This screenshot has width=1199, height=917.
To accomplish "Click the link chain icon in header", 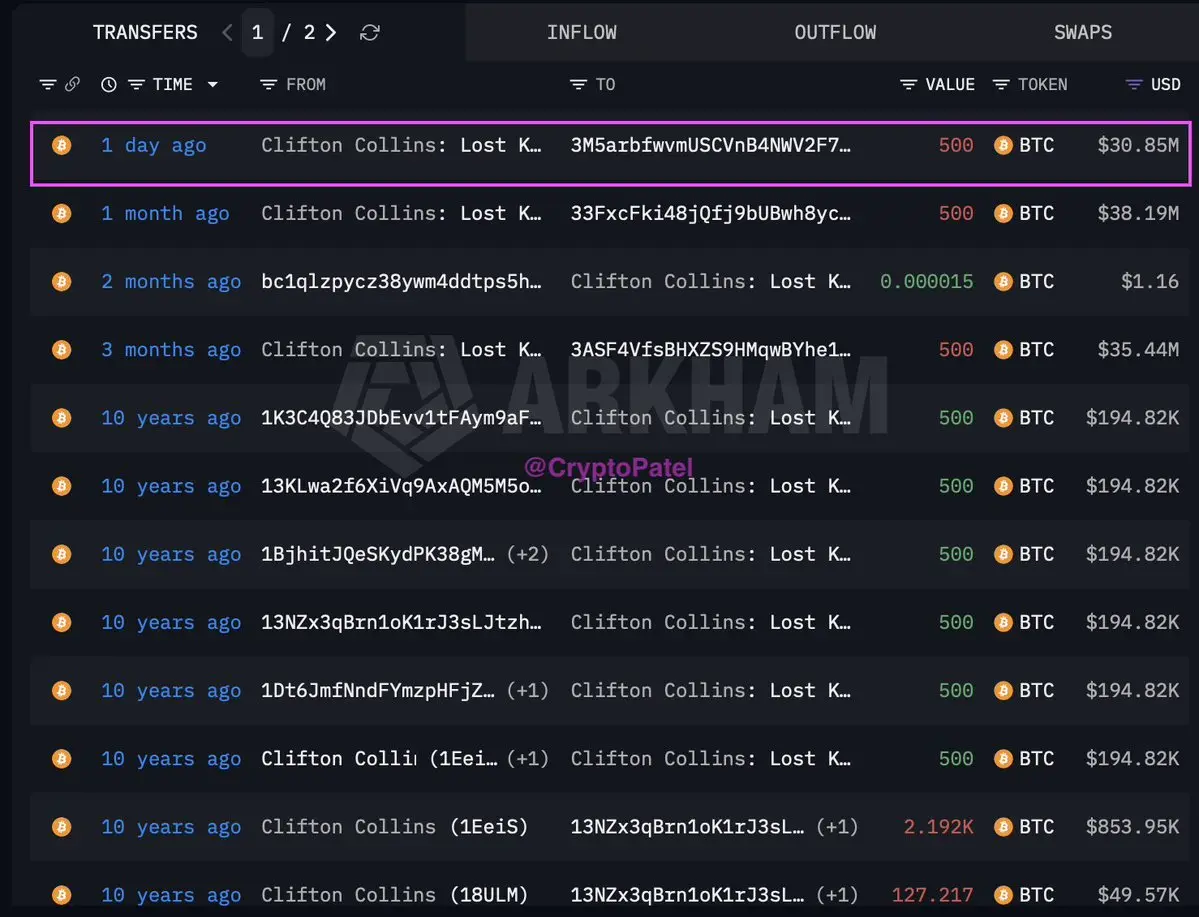I will 72,84.
